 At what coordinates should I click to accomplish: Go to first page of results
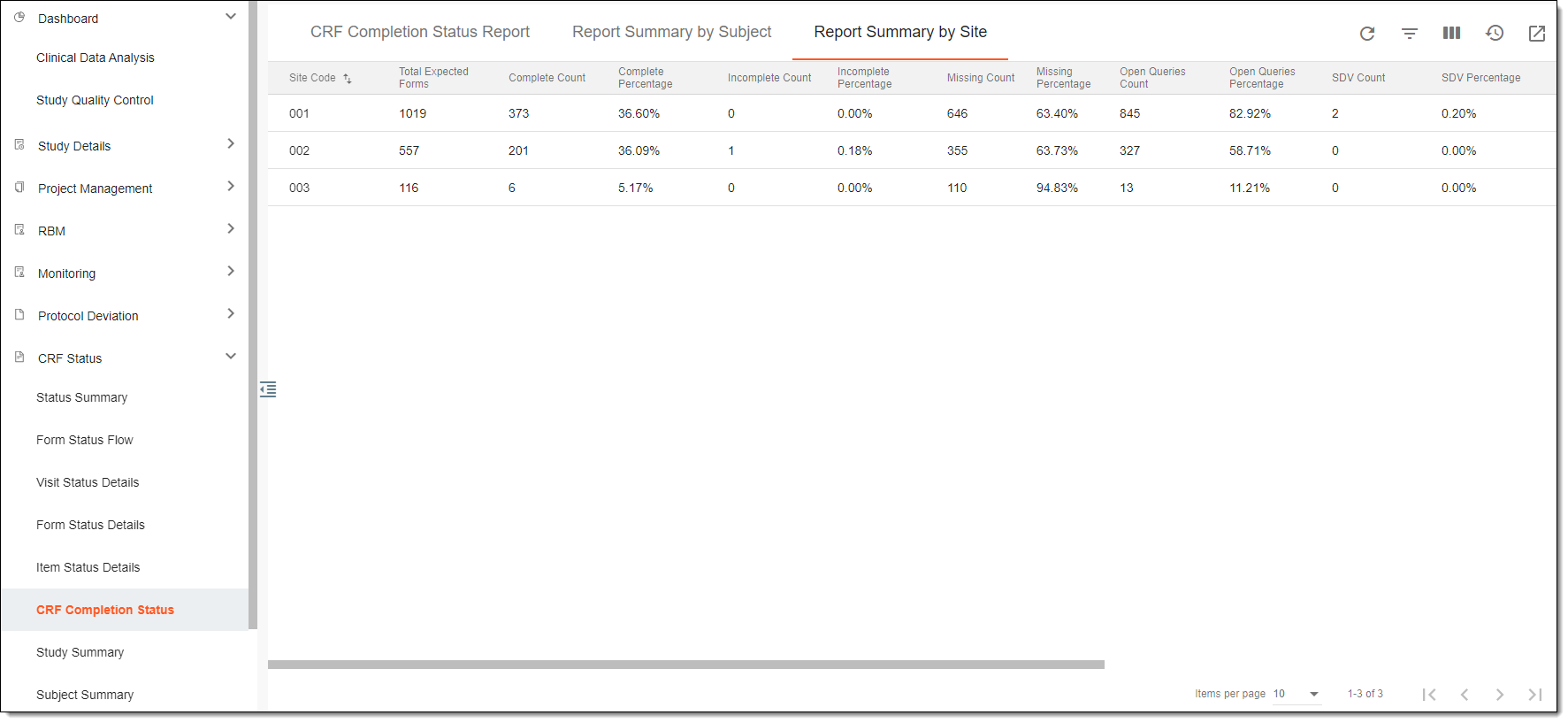[1429, 695]
